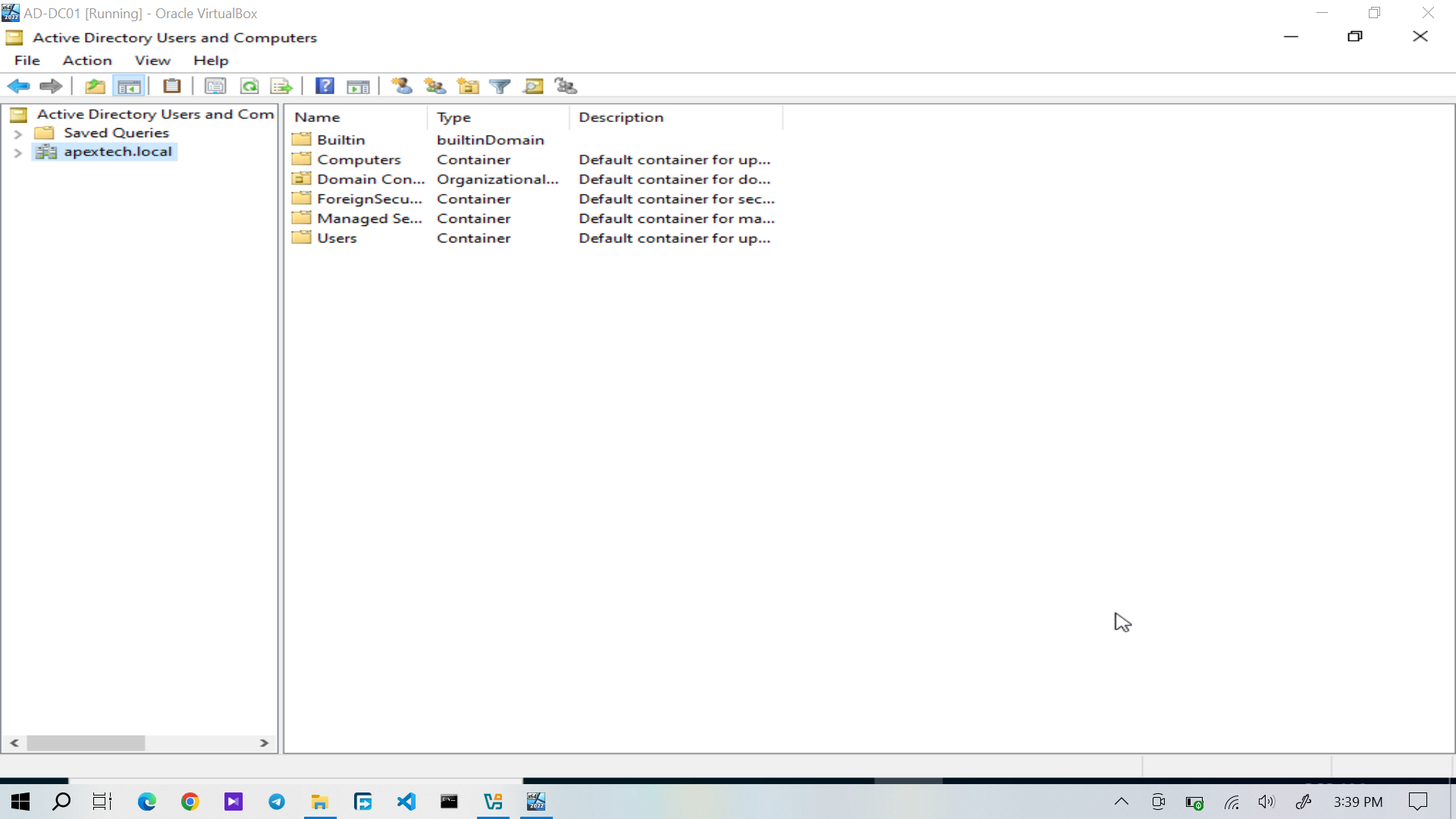This screenshot has height=819, width=1456.
Task: Click the Organizational... type cell
Action: point(497,180)
